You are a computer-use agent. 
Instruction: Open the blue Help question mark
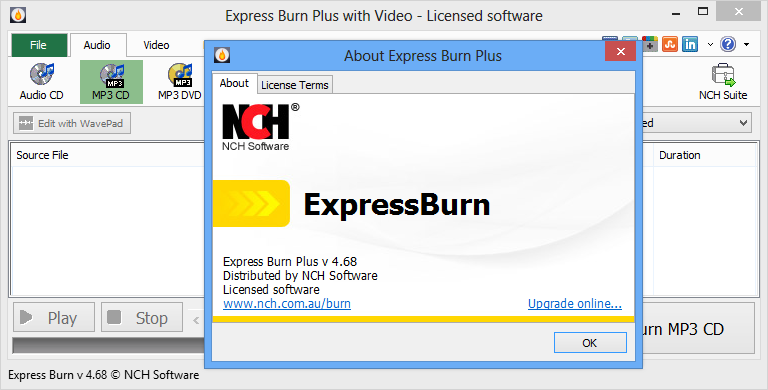click(x=728, y=44)
